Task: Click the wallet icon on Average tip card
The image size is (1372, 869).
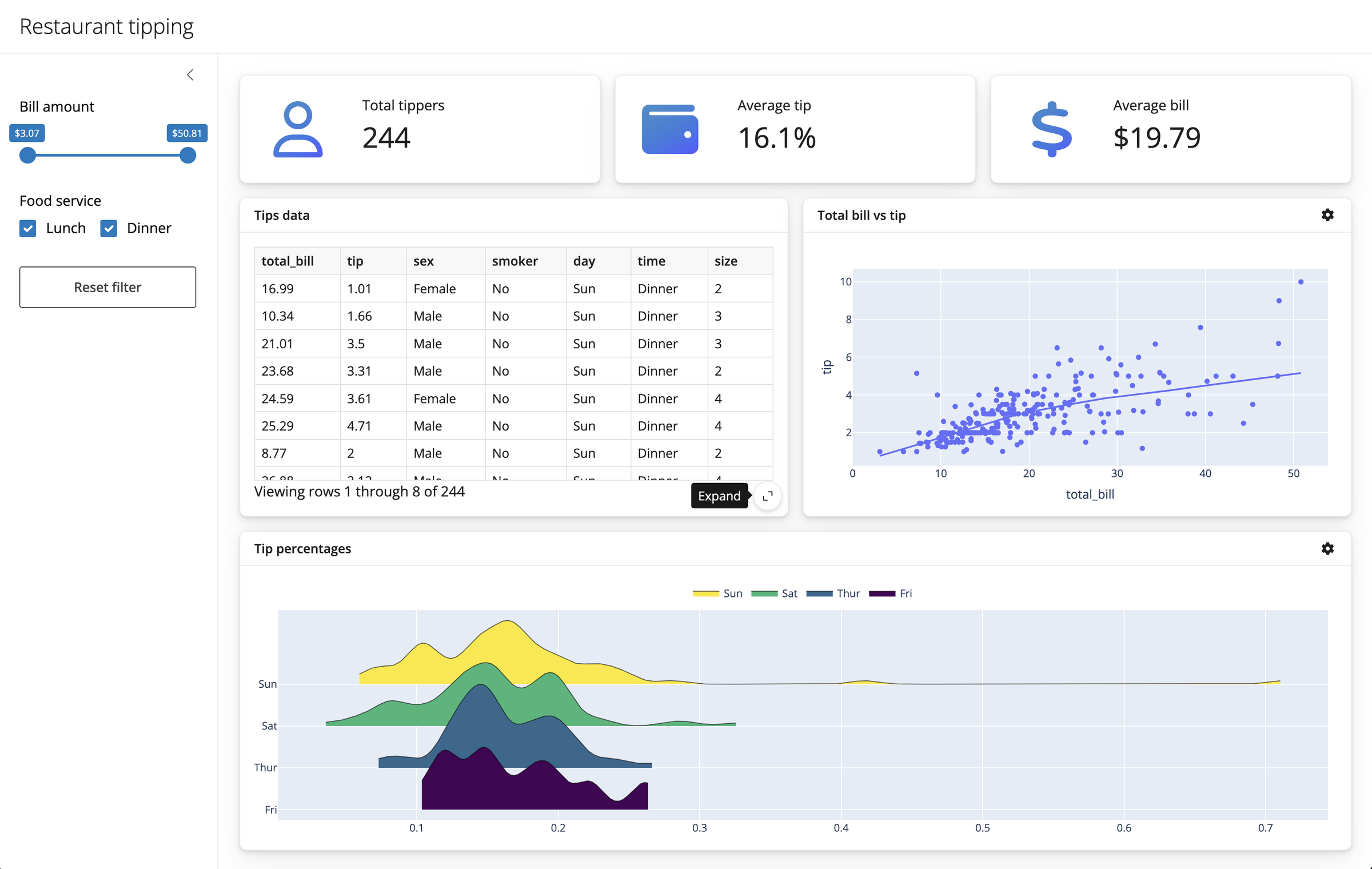Action: tap(670, 130)
